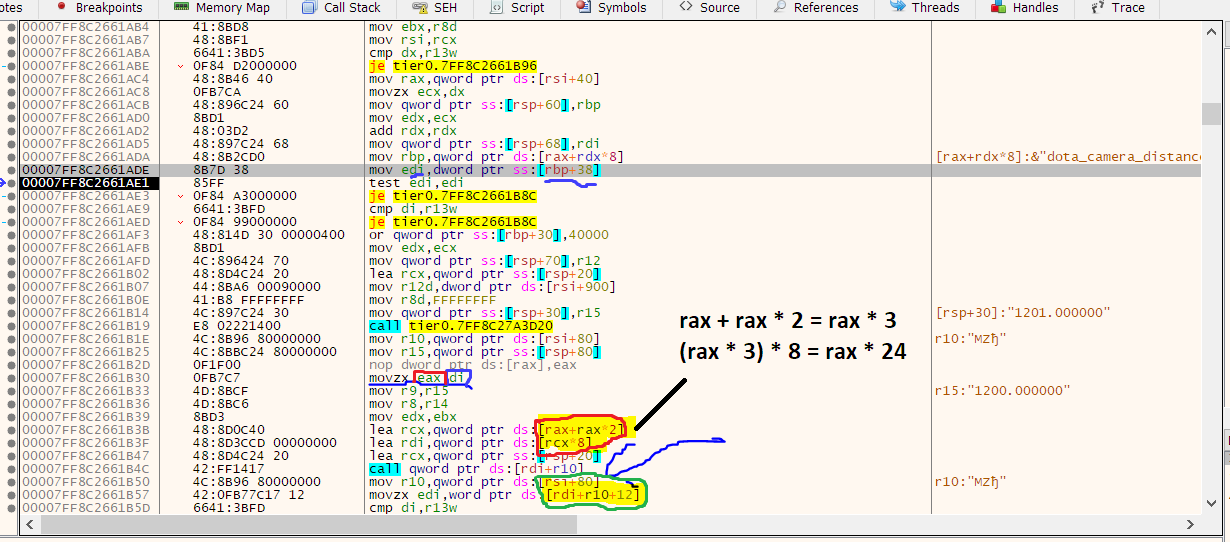Click the Symbols tab icon
Image resolution: width=1230 pixels, height=542 pixels.
584,6
